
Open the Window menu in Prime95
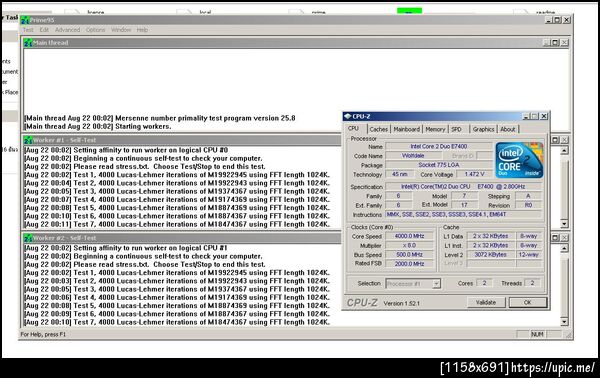[121, 30]
